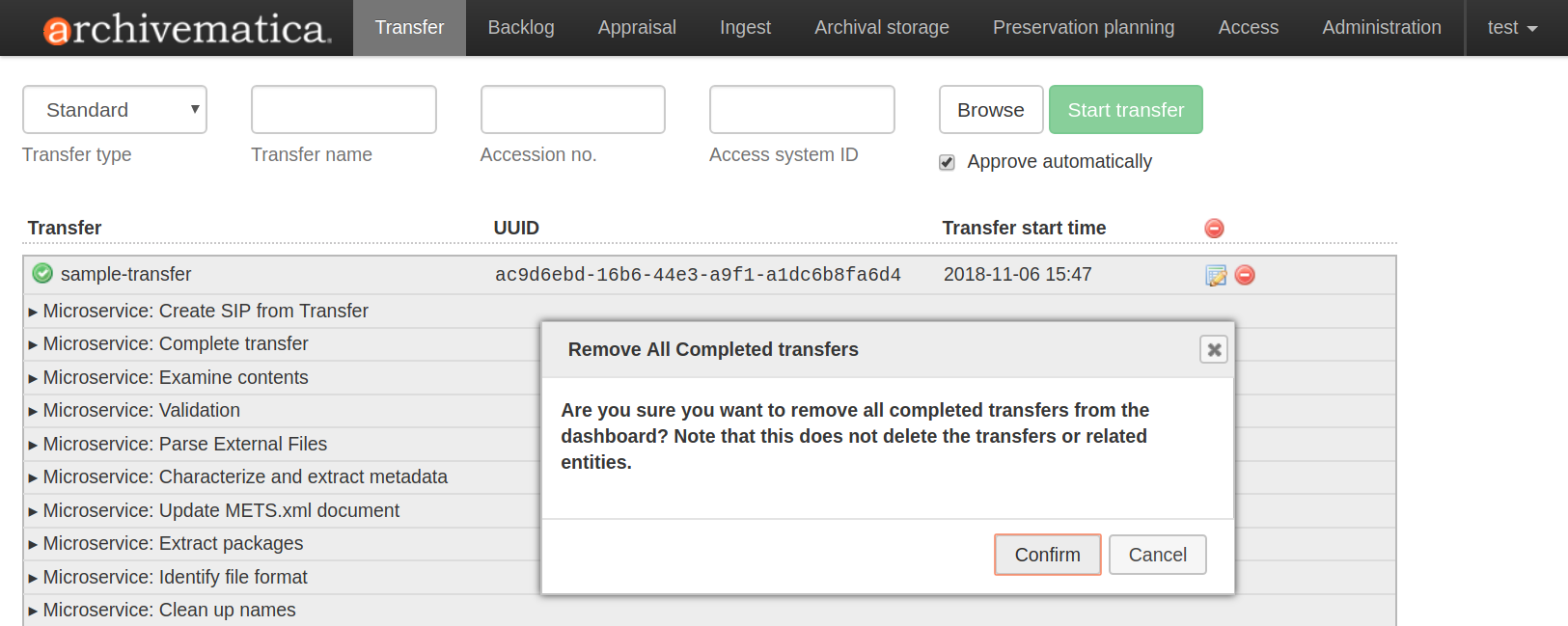Close the Remove All Completed transfers dialog

point(1213,349)
